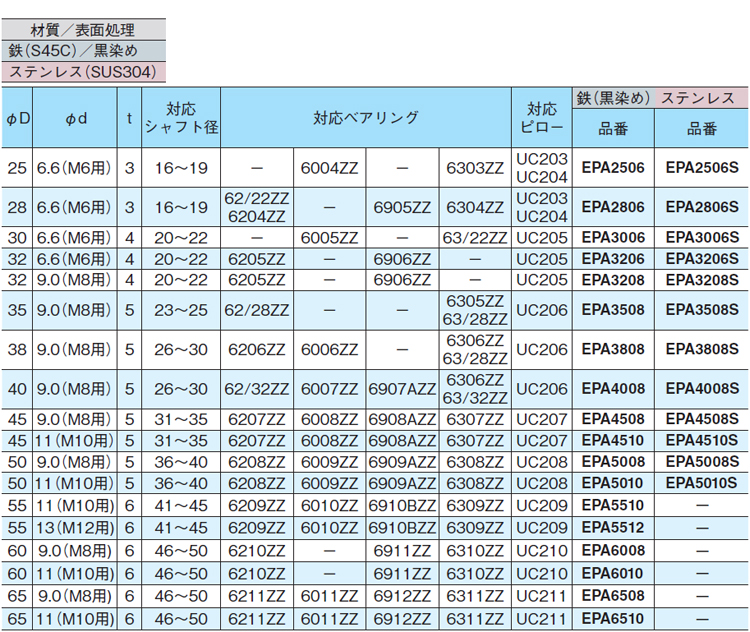The image size is (750, 632).
Task: Click stainless part number EPA5010S
Action: click(x=701, y=482)
